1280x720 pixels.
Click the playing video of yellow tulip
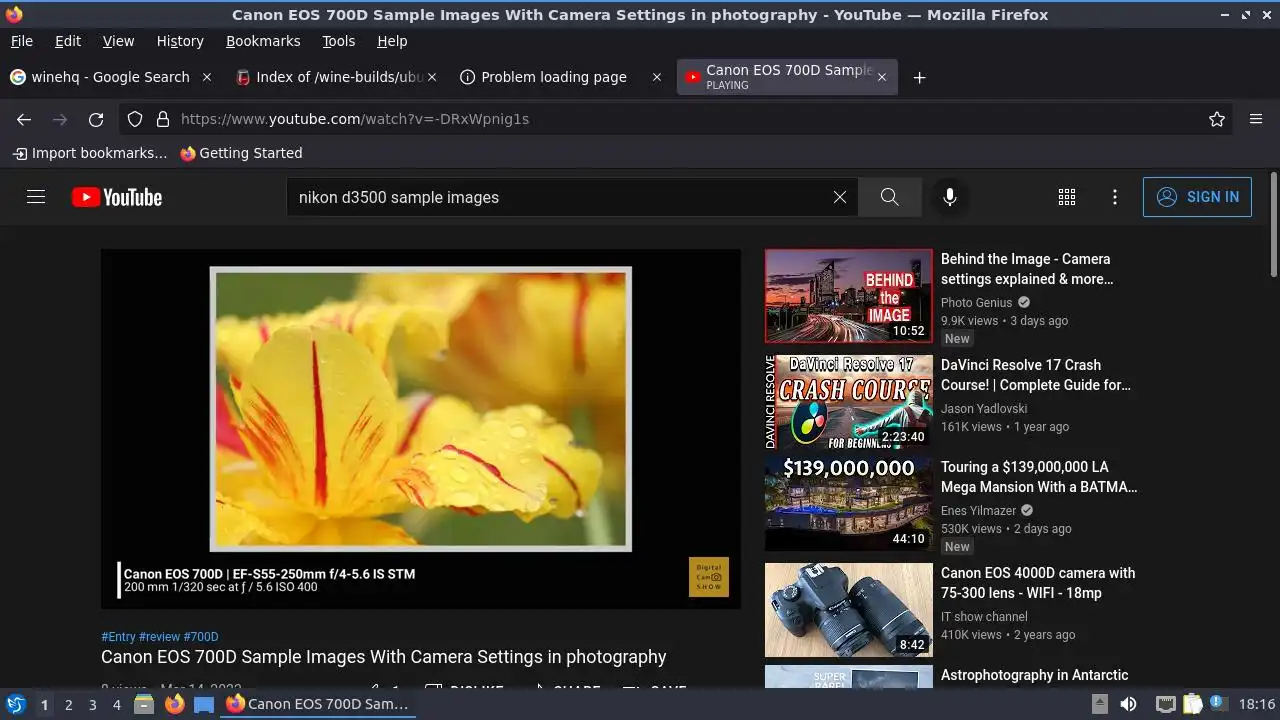(x=421, y=429)
